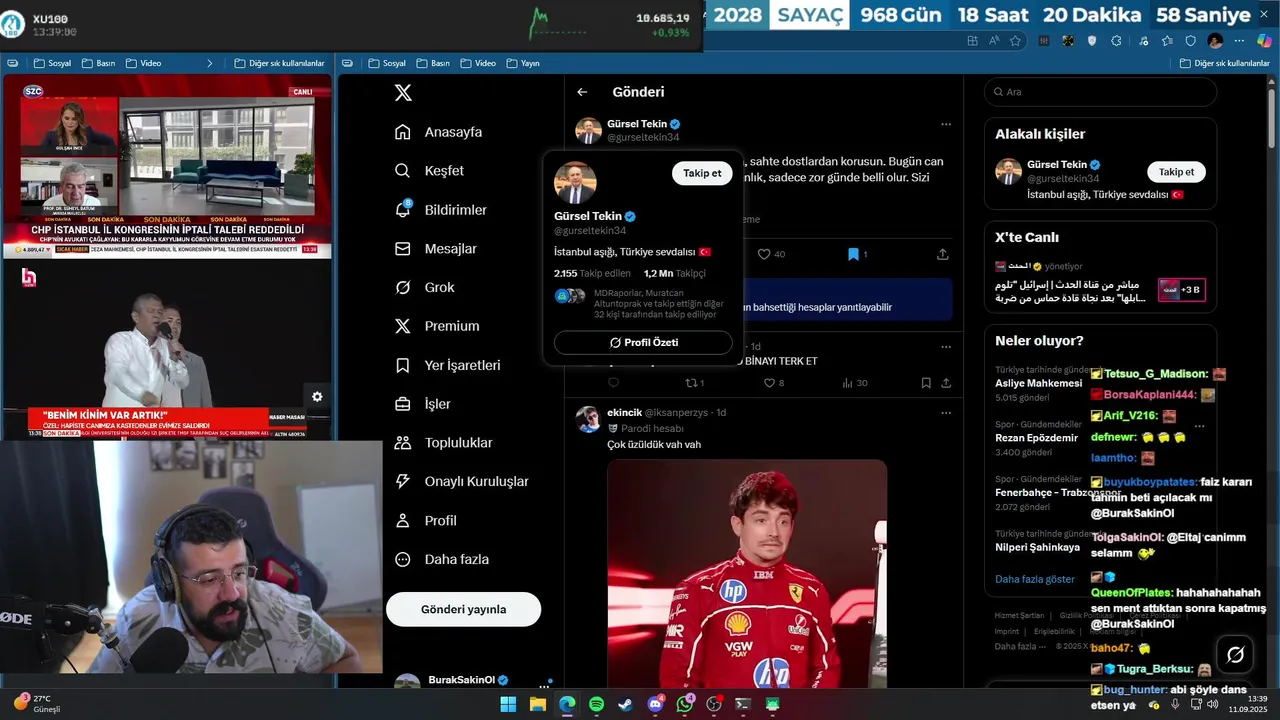Go to Anasayfa in X sidebar
Viewport: 1280px width, 720px height.
coord(438,132)
